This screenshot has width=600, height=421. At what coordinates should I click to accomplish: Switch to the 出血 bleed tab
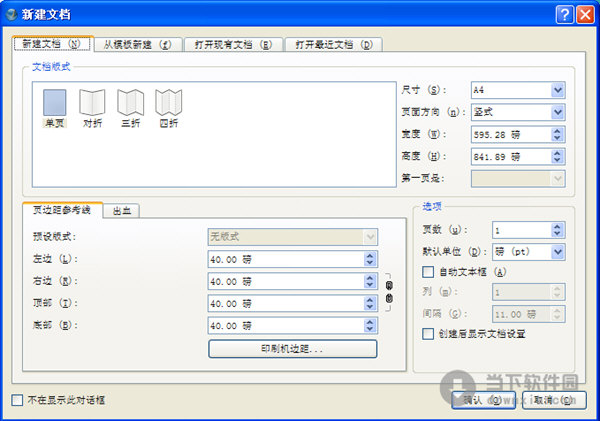coord(124,211)
